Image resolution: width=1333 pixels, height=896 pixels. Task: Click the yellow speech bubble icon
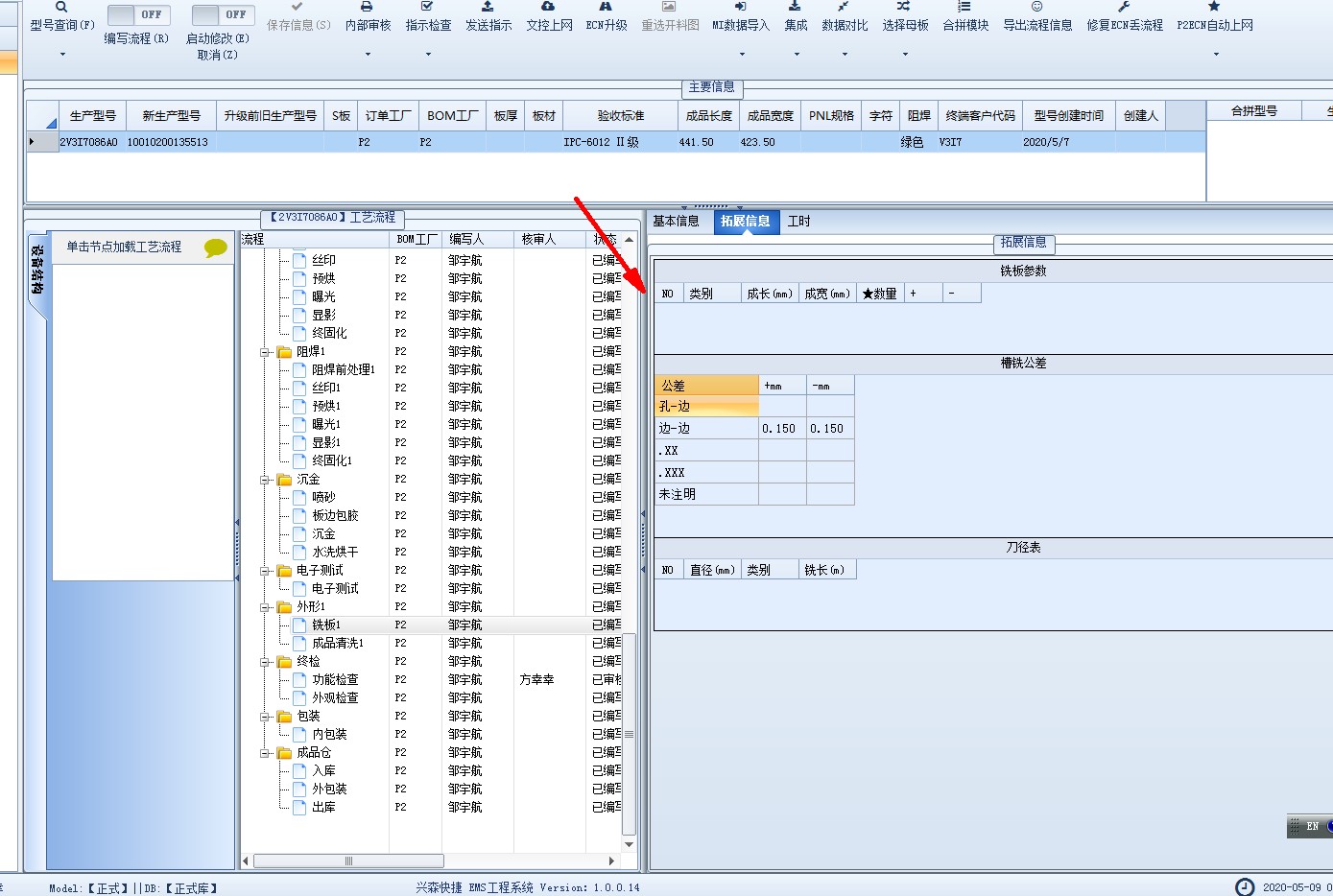[216, 248]
